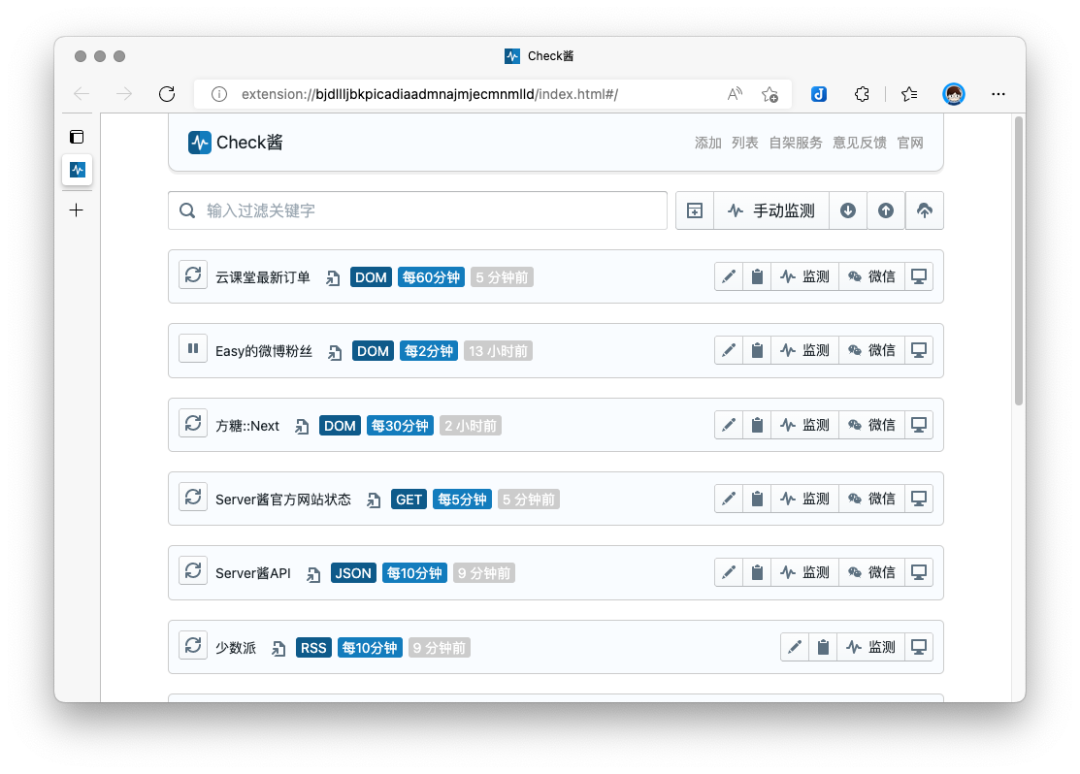Screen dimensions: 1080x774
Task: Click 微信 button in Easy的微博粉丝 row
Action: coord(871,351)
